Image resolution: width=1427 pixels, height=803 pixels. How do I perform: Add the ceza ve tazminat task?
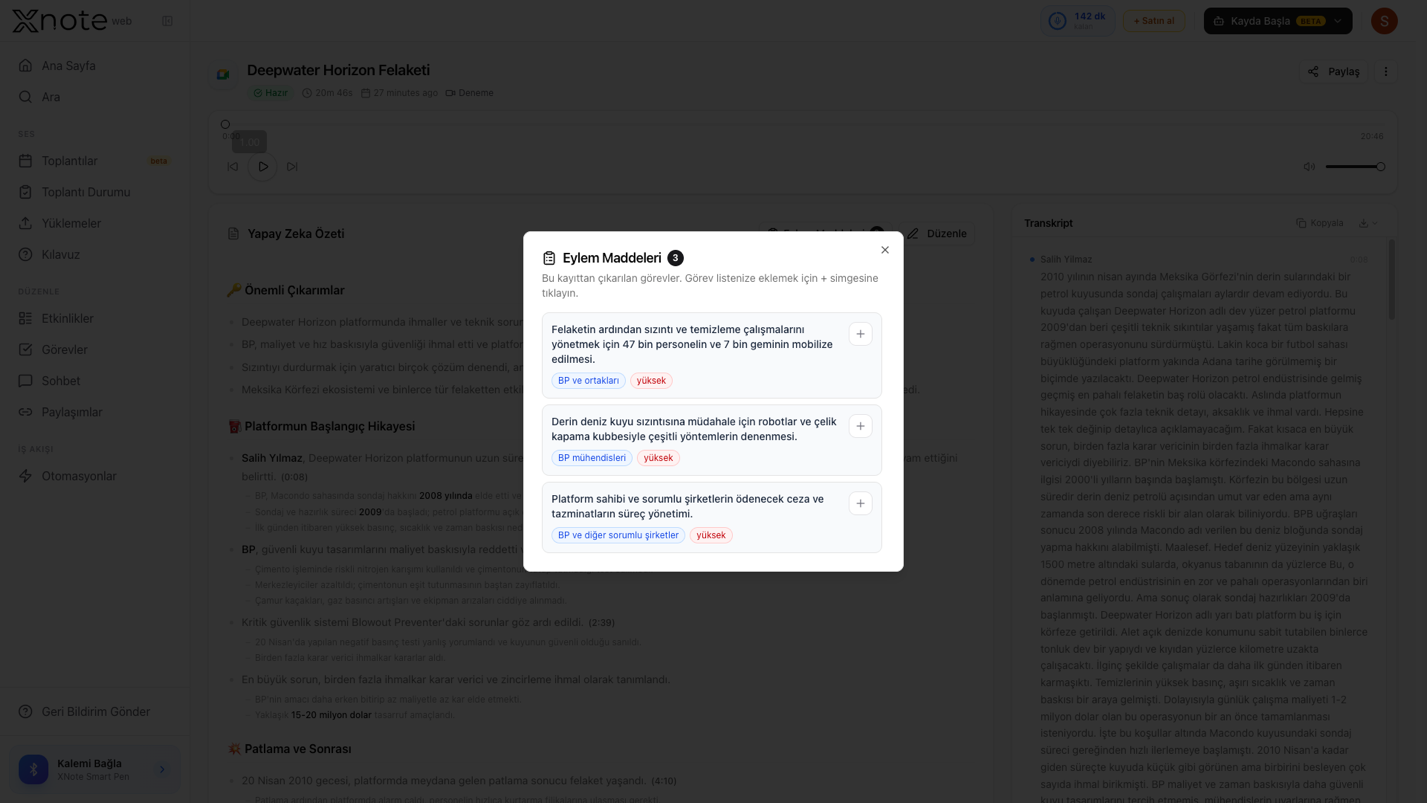pos(860,503)
